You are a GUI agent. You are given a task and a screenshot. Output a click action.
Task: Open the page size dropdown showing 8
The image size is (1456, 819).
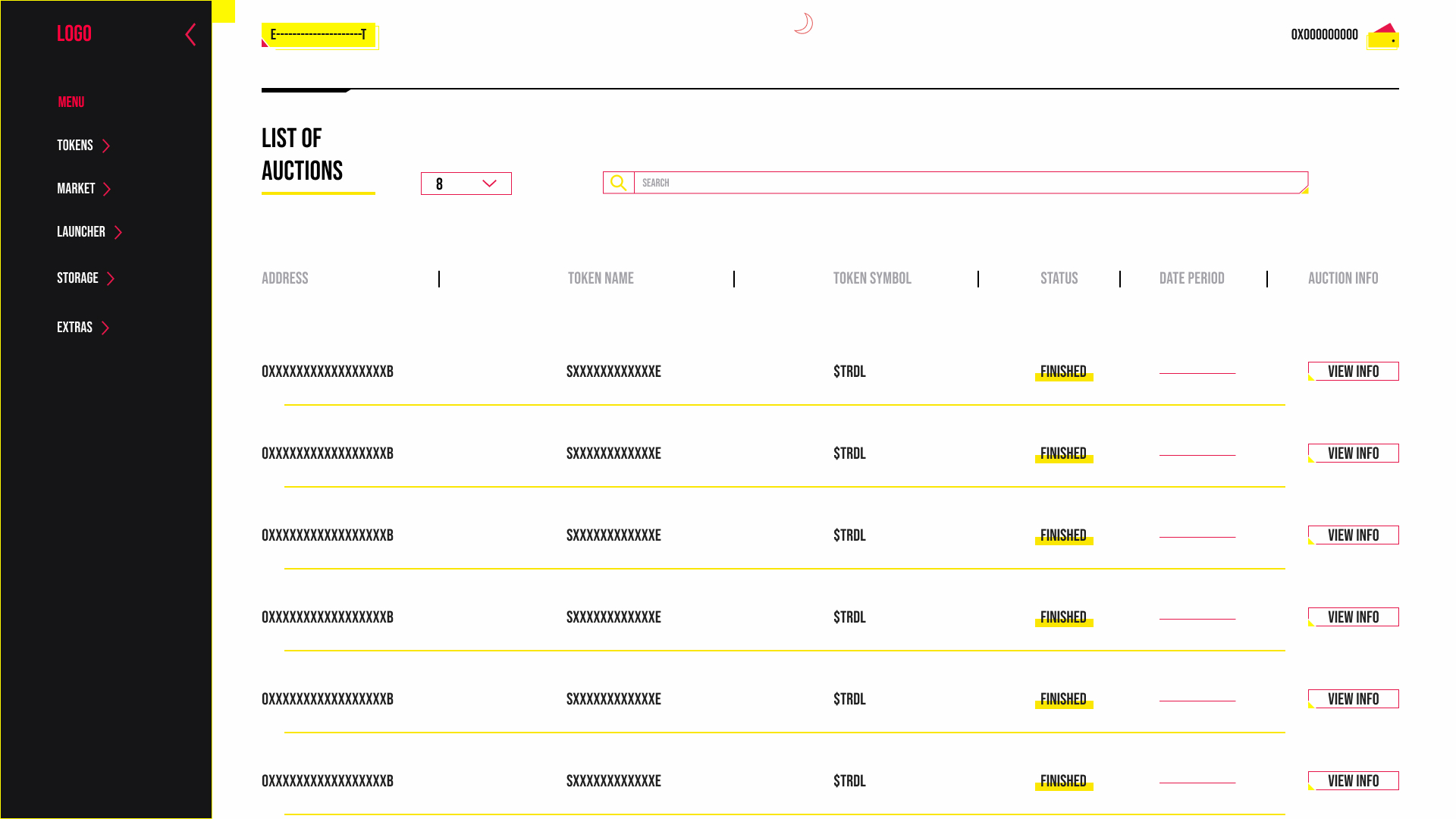click(x=466, y=184)
